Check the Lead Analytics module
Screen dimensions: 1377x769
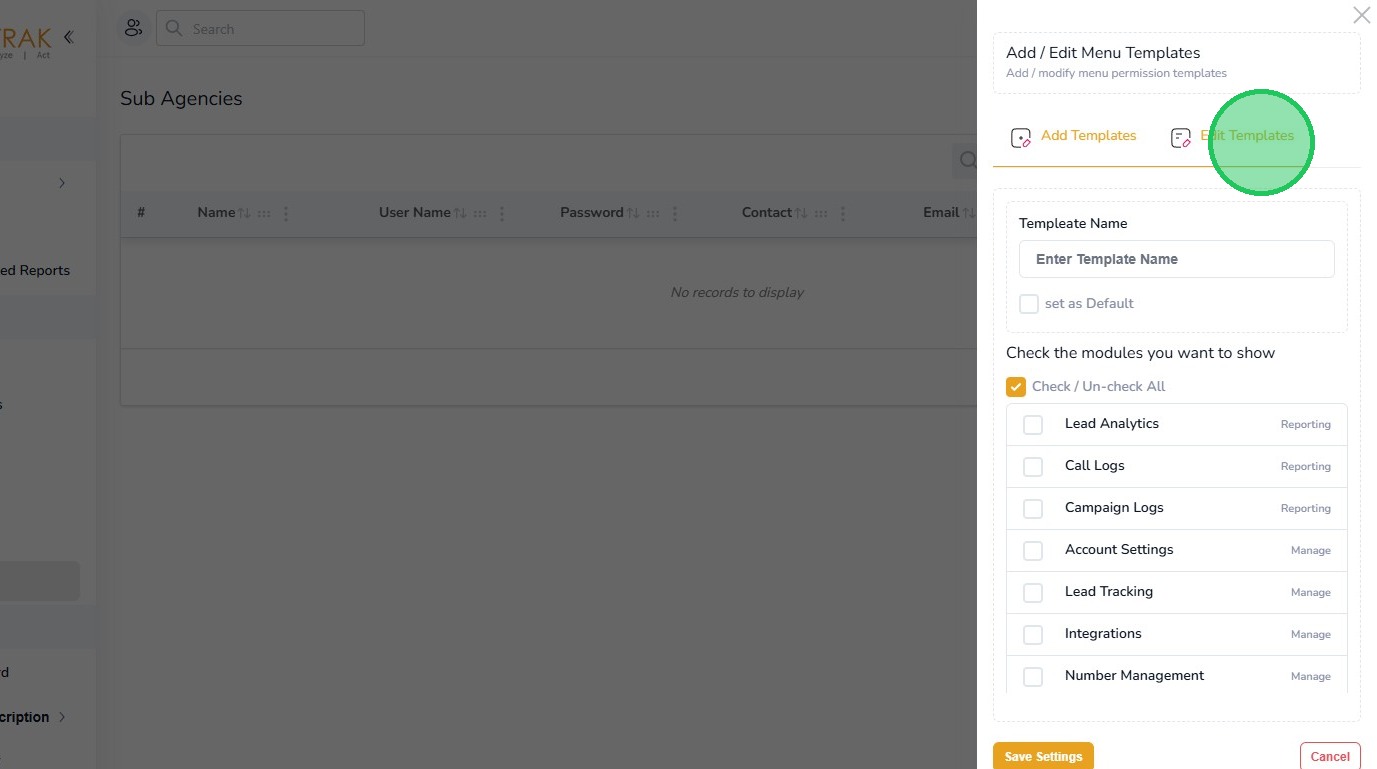click(1033, 425)
